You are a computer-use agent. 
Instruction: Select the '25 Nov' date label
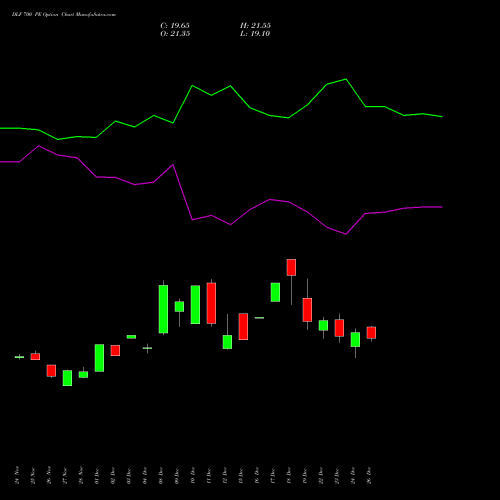click(33, 475)
